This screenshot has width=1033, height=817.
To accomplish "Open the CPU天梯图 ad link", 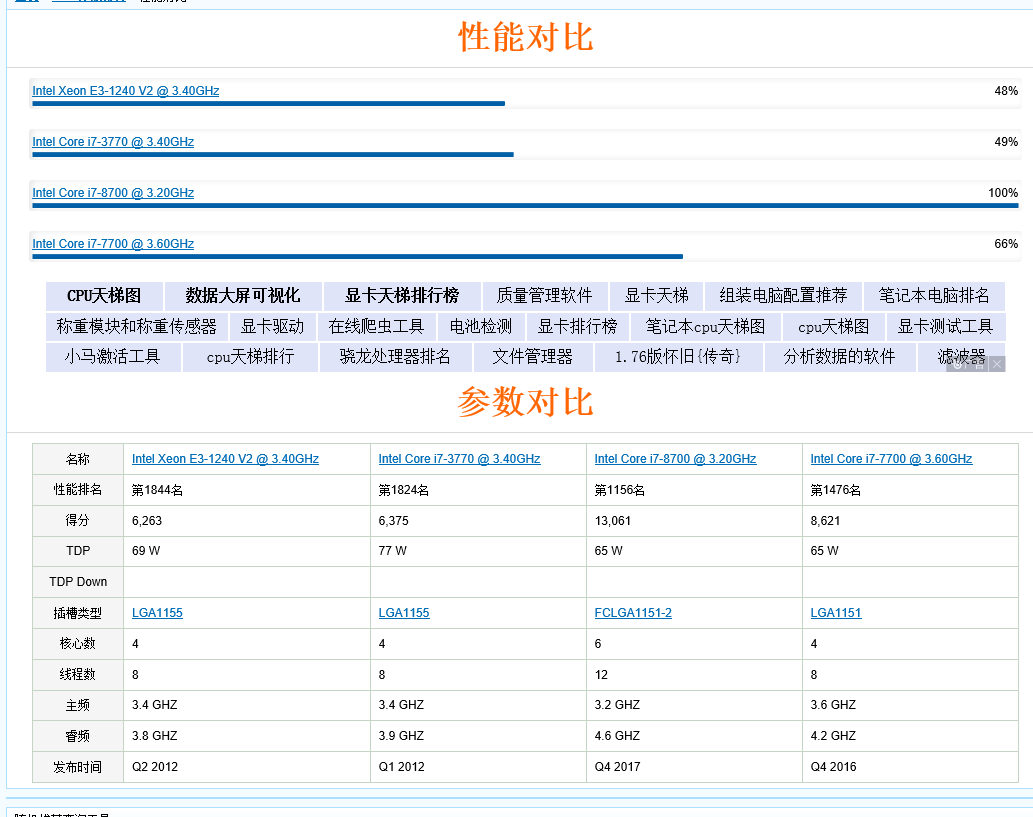I will click(104, 296).
